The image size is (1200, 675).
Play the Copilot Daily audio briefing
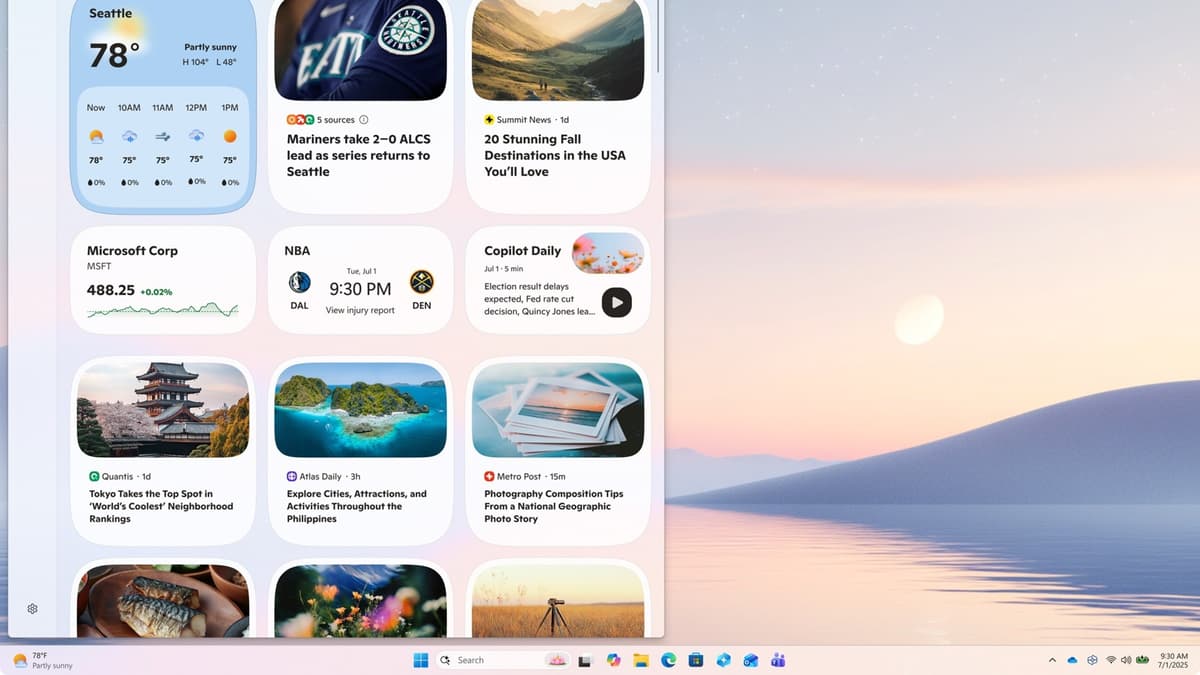coord(617,302)
